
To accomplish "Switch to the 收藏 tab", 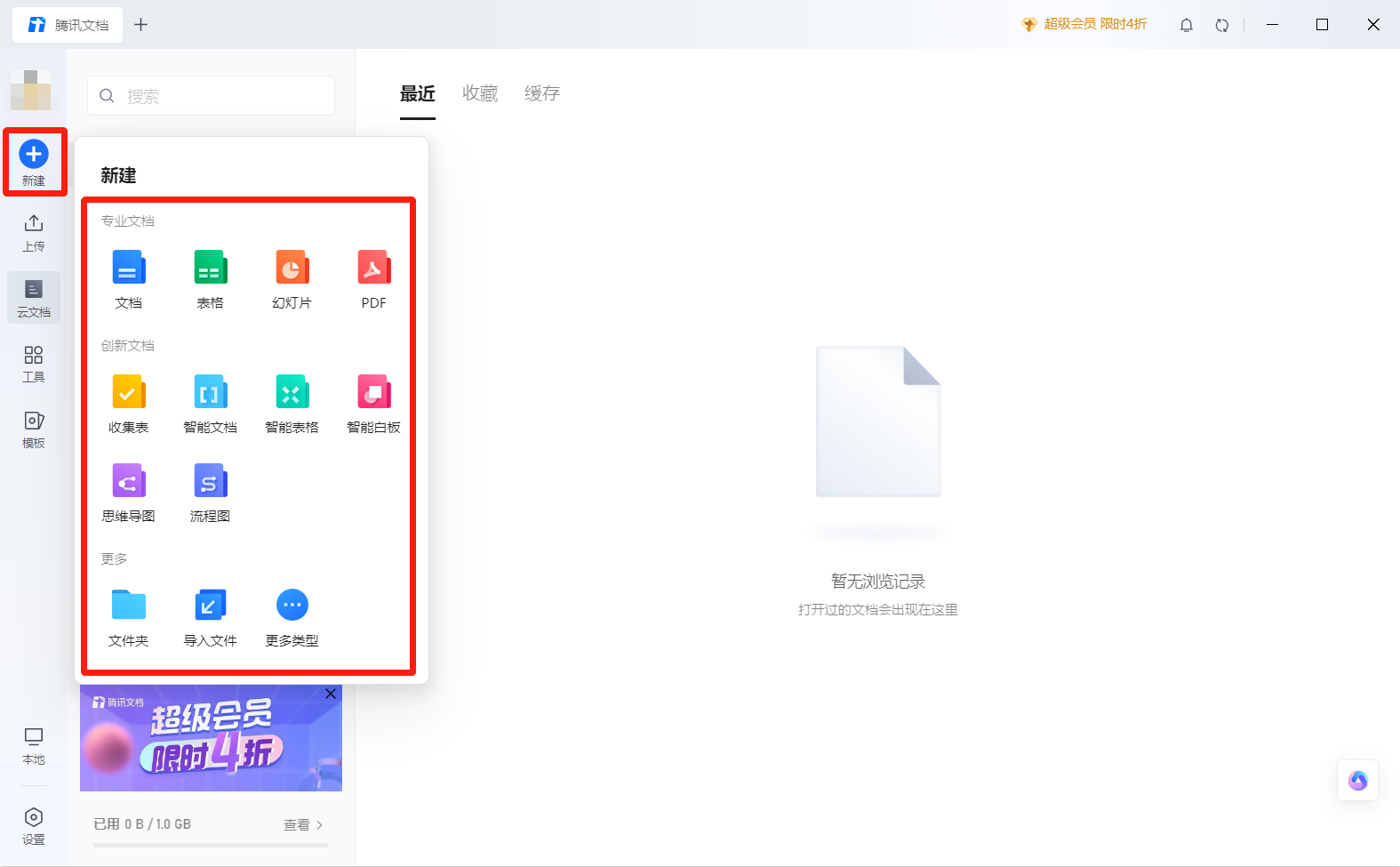I will (x=480, y=93).
